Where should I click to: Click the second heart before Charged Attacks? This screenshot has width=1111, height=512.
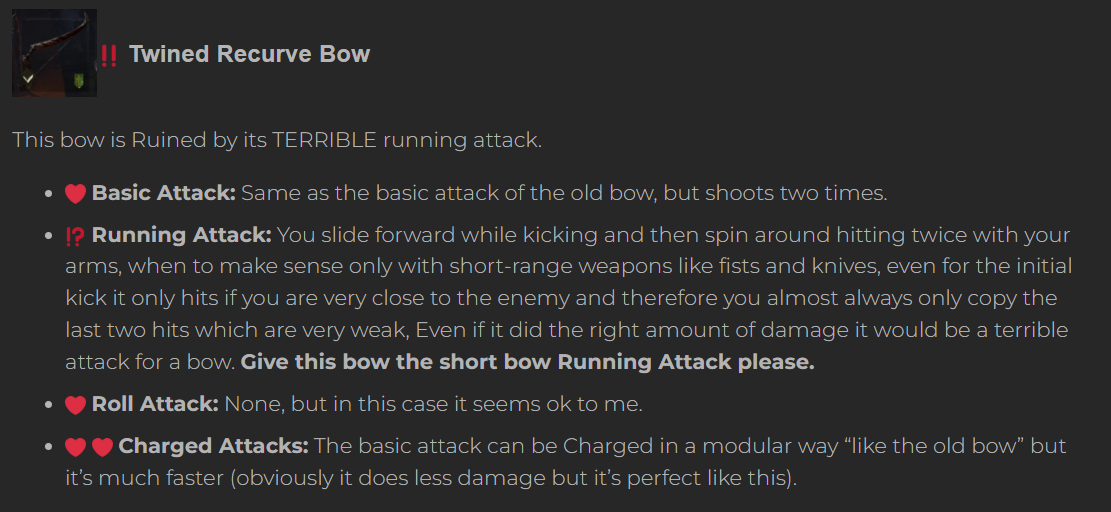coord(102,446)
